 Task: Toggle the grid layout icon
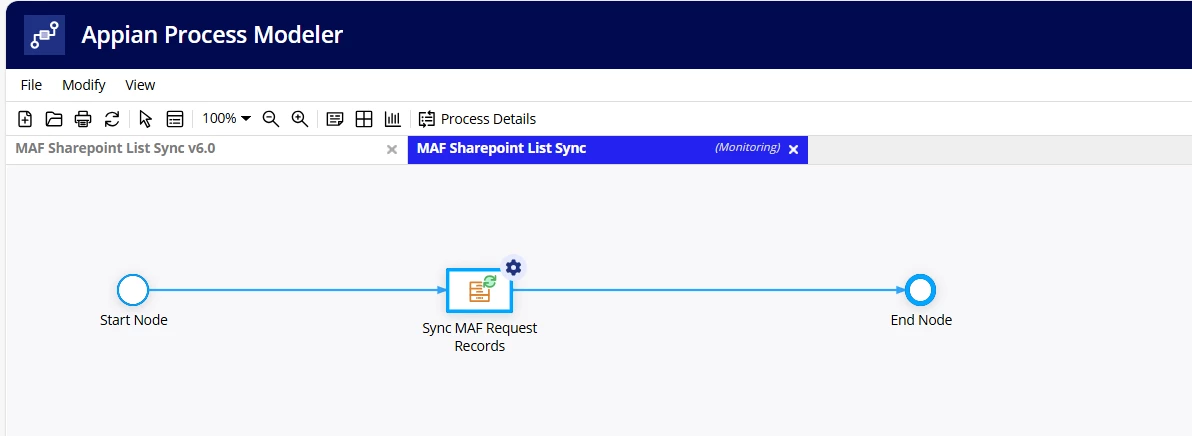(x=364, y=118)
